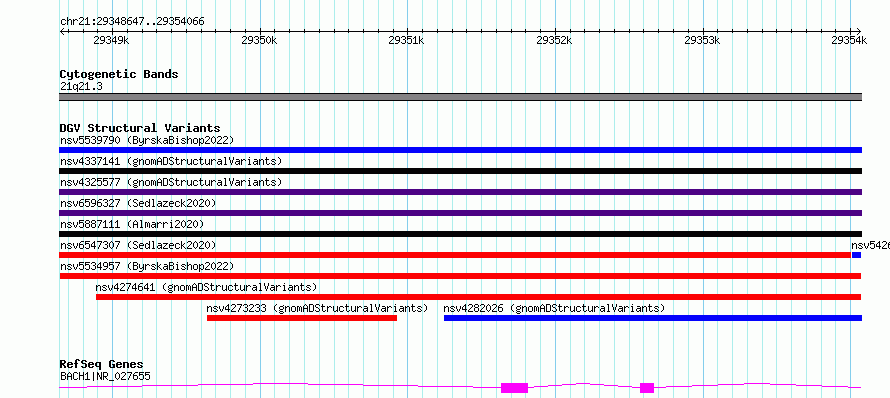This screenshot has width=890, height=398.
Task: Click the 29350k ruler tick label
Action: 259,40
